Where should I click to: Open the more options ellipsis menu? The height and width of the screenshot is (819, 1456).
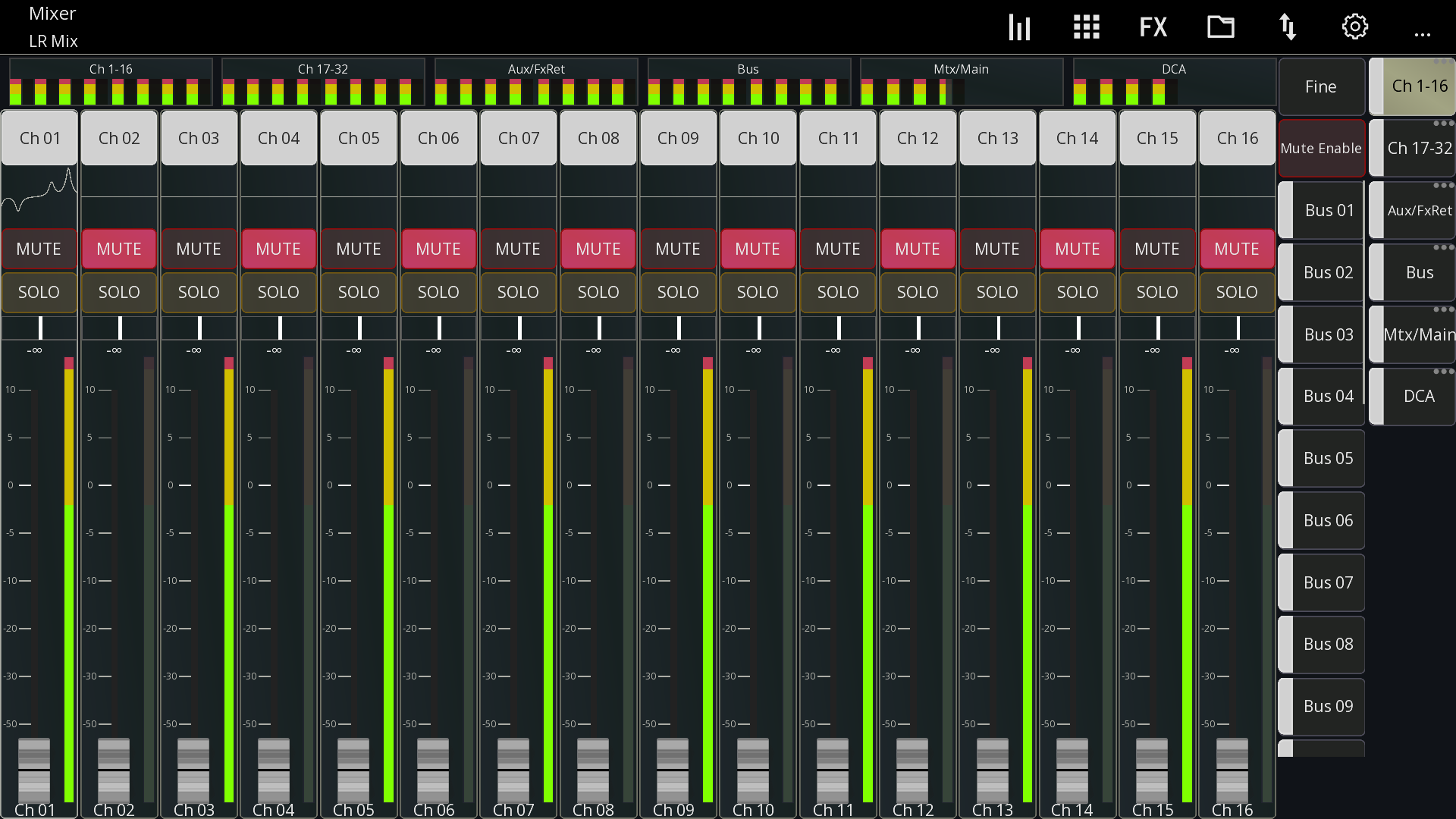1423,33
